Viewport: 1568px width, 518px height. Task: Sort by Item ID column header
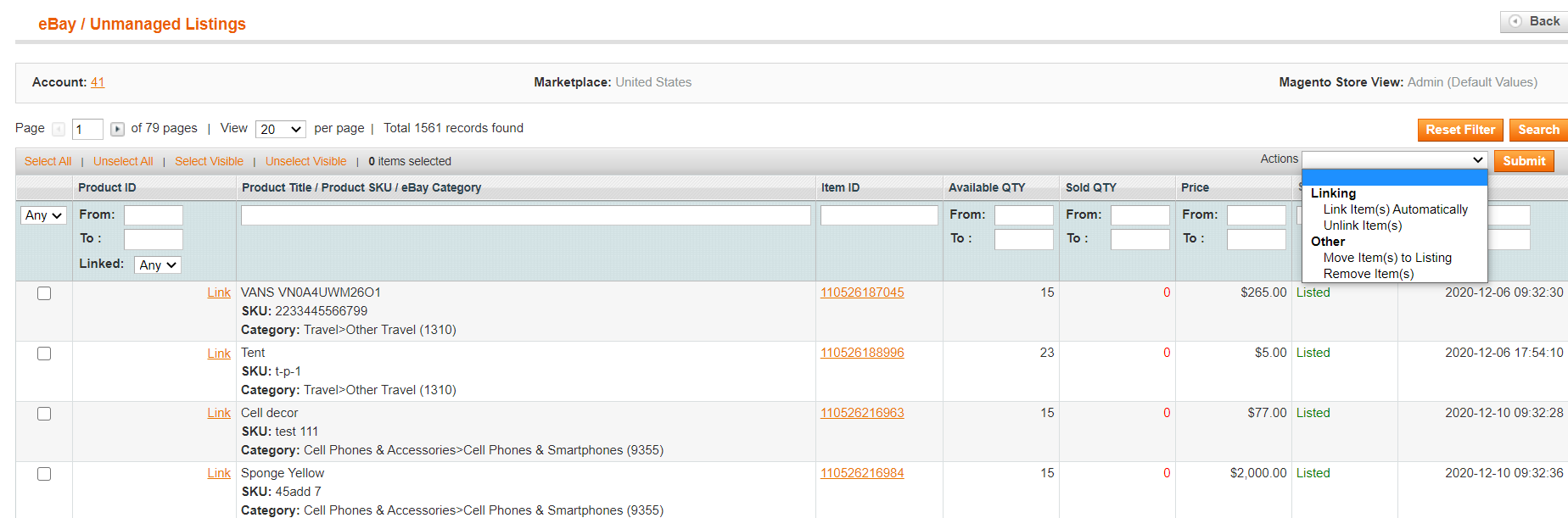click(x=840, y=187)
